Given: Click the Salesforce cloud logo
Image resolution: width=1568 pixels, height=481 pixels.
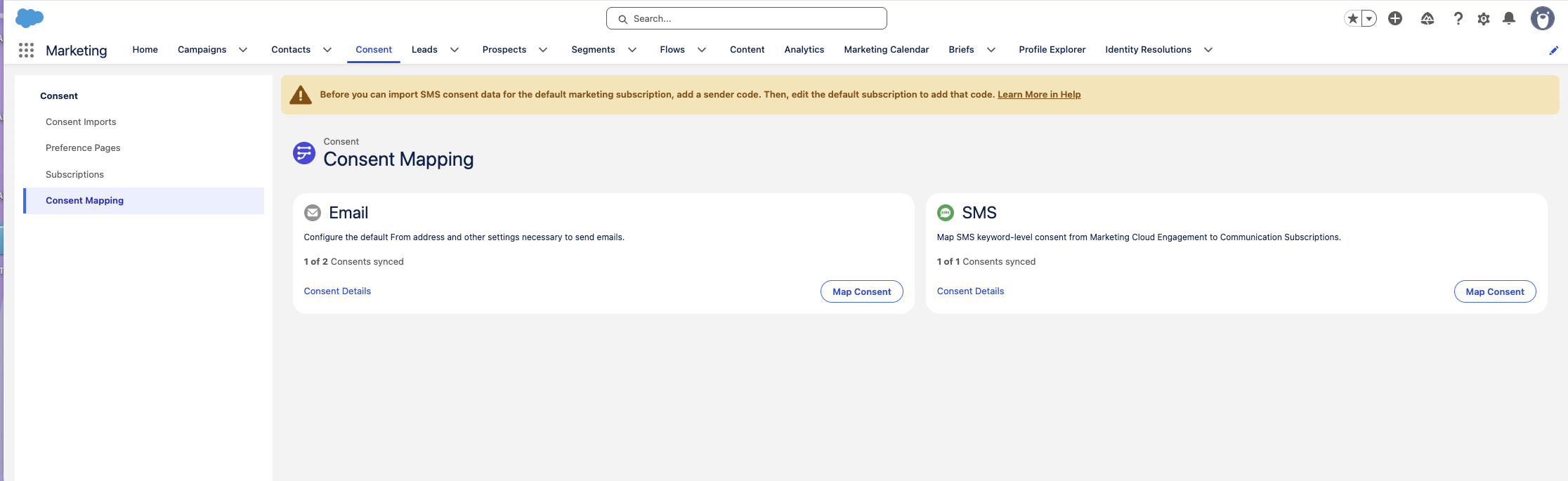Looking at the screenshot, I should click(x=30, y=18).
